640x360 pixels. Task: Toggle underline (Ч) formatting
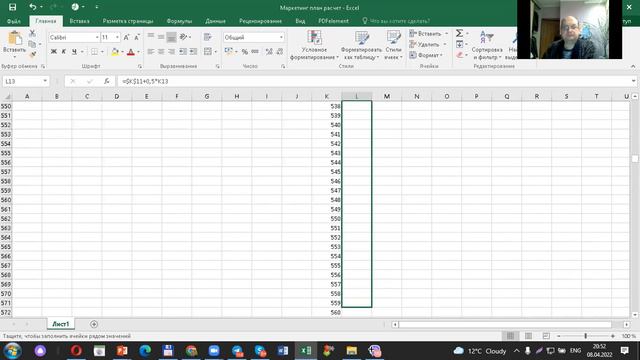tap(74, 51)
